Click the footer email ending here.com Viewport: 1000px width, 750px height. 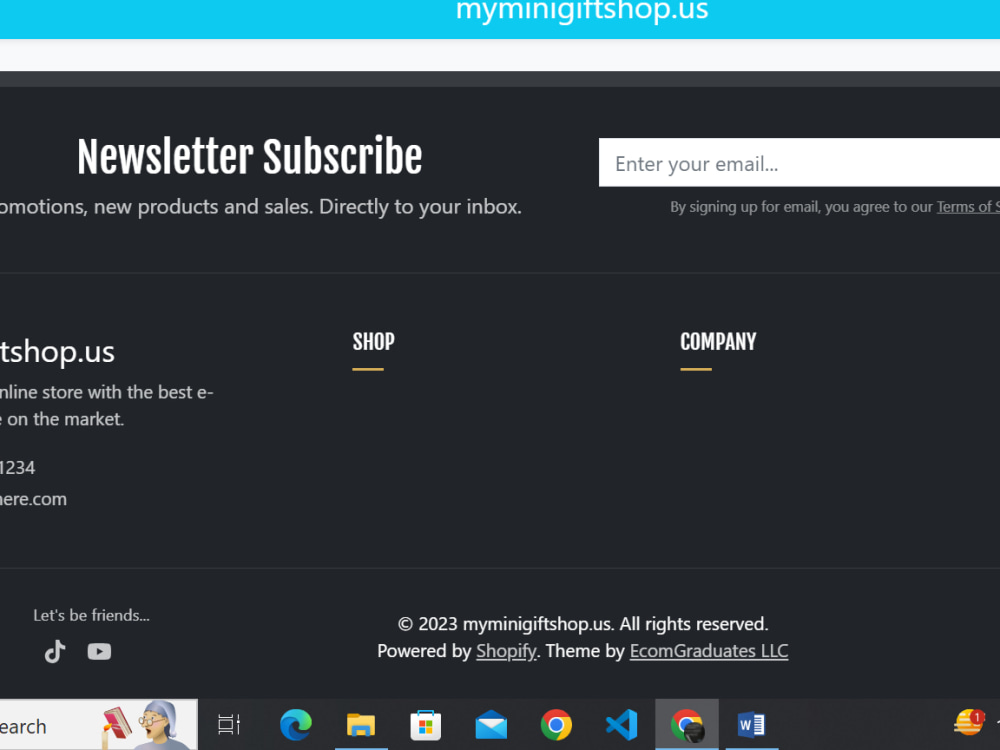(33, 499)
